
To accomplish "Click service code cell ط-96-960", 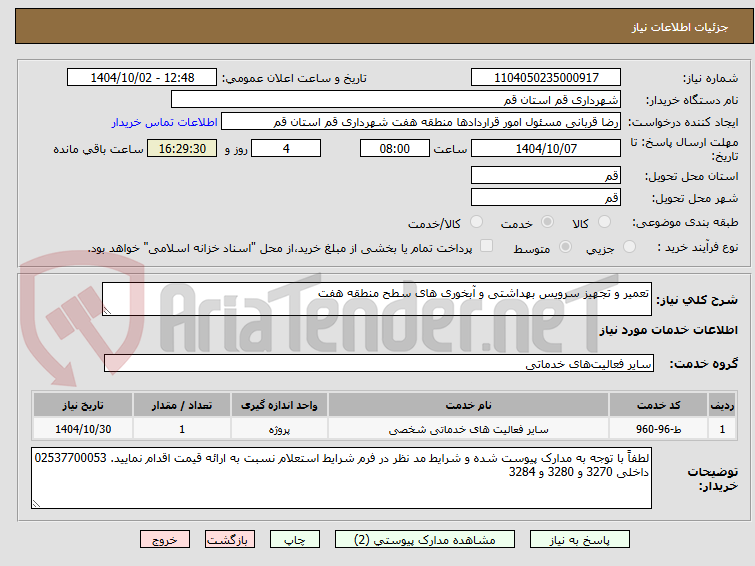I will [658, 429].
